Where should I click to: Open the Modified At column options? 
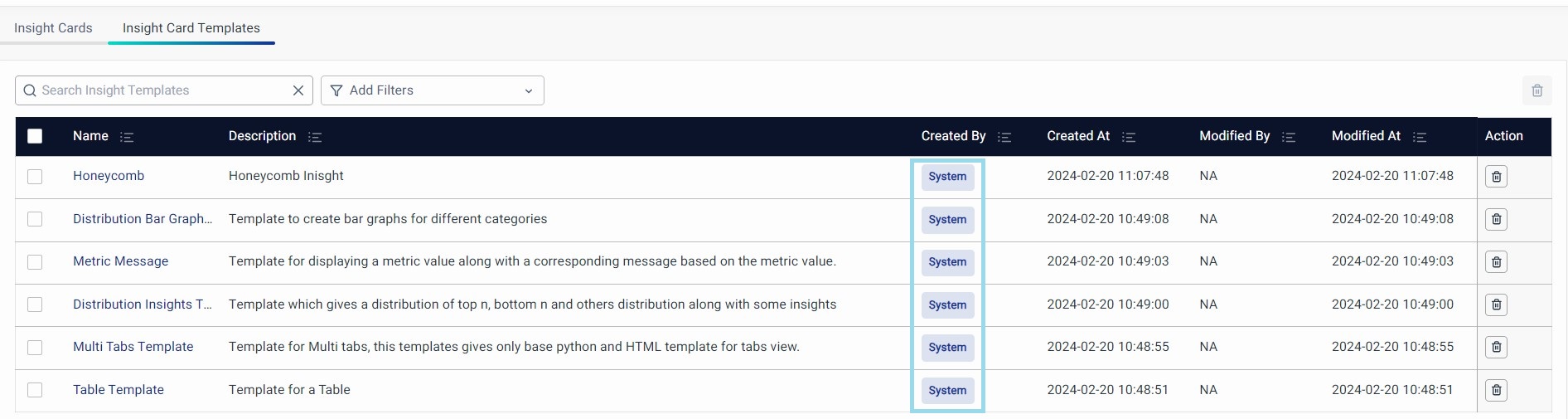[x=1420, y=137]
